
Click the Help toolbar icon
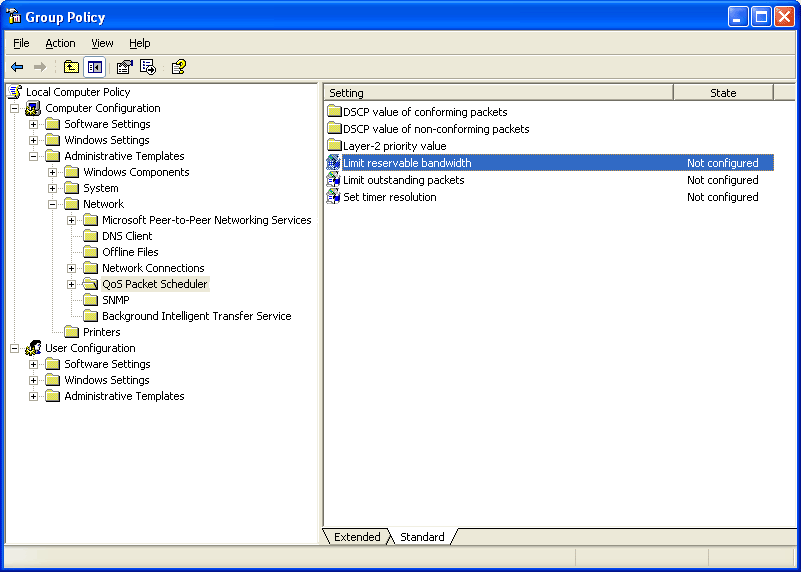click(x=178, y=67)
